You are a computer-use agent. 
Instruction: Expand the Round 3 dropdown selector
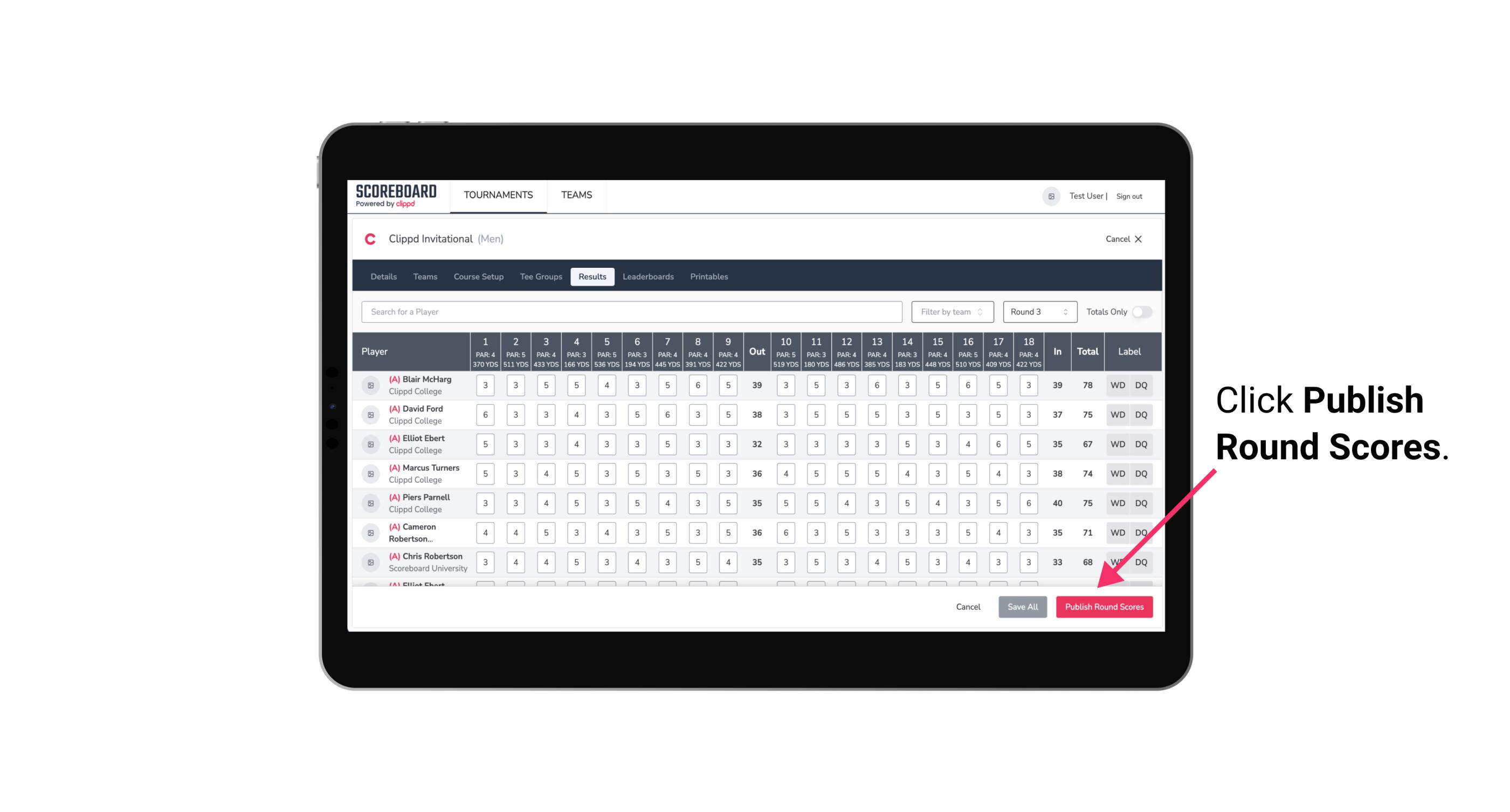(1039, 312)
